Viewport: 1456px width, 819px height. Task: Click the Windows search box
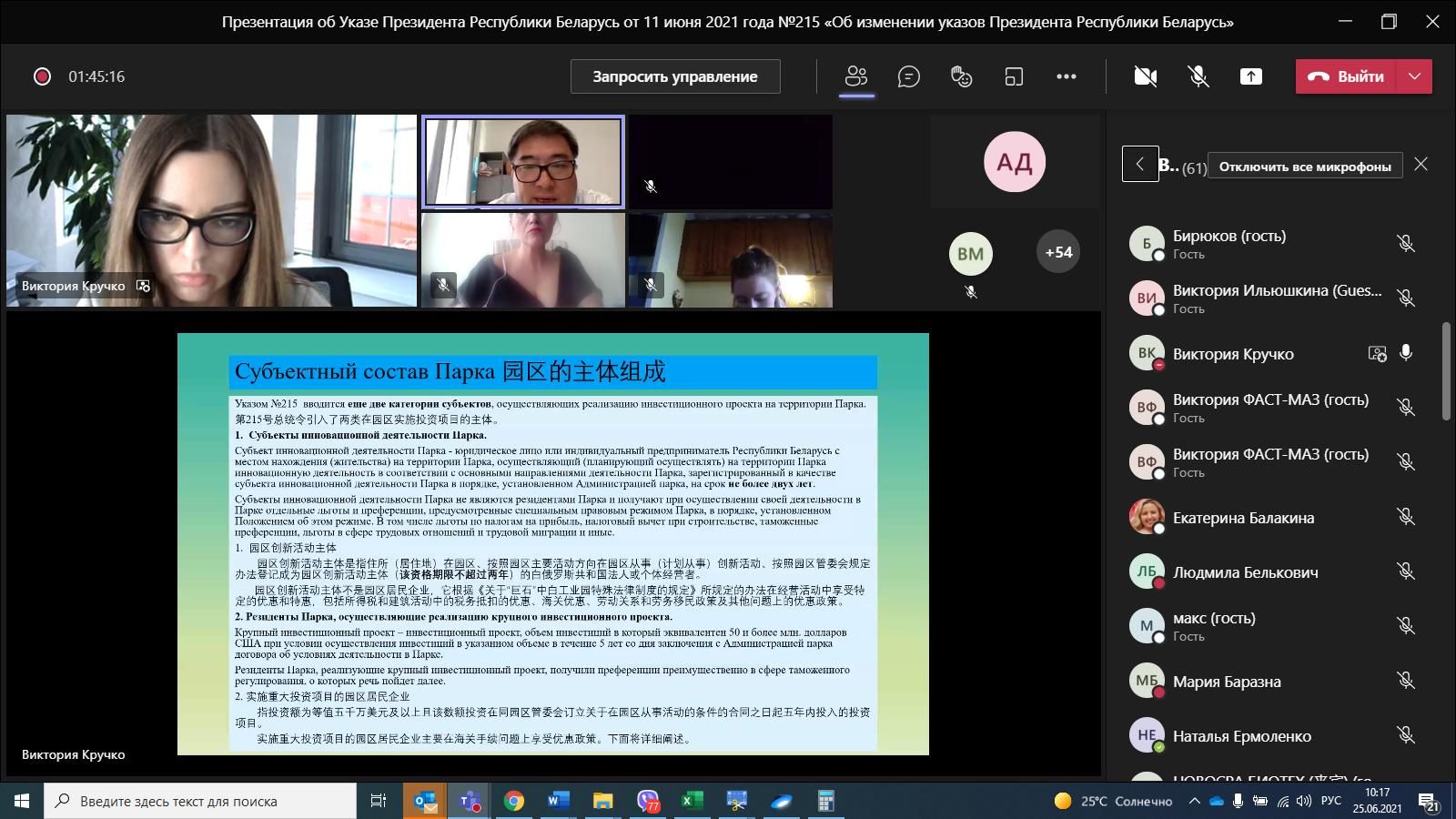coord(200,801)
